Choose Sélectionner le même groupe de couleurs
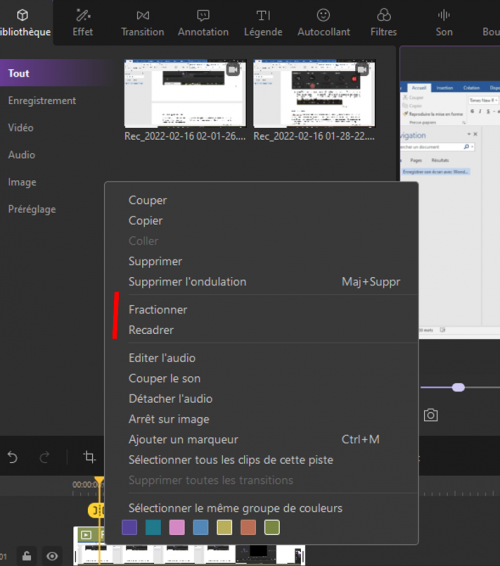 tap(261, 508)
